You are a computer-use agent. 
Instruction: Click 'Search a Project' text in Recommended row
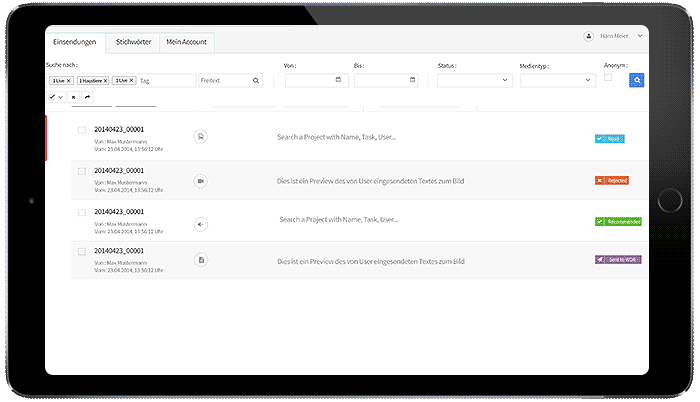coord(338,219)
